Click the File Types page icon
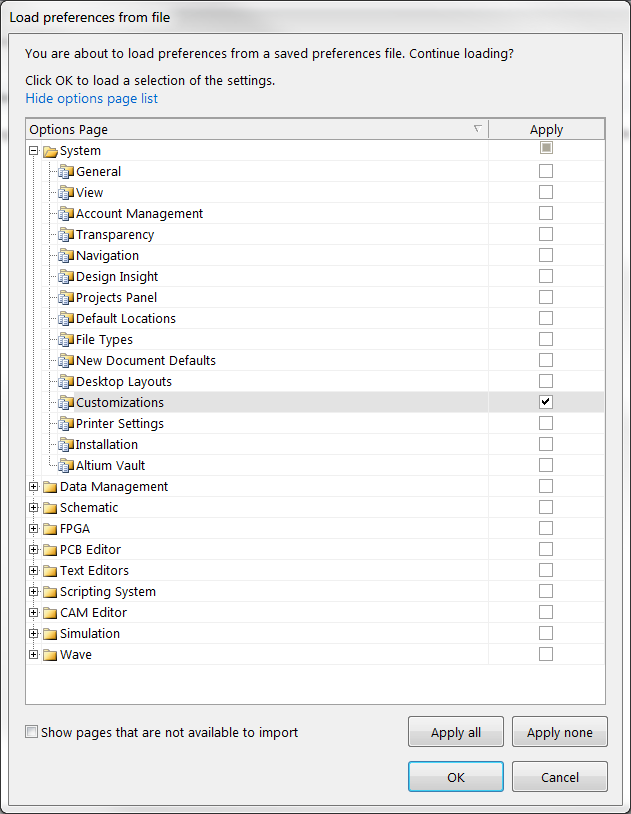The width and height of the screenshot is (631, 814). [x=66, y=340]
